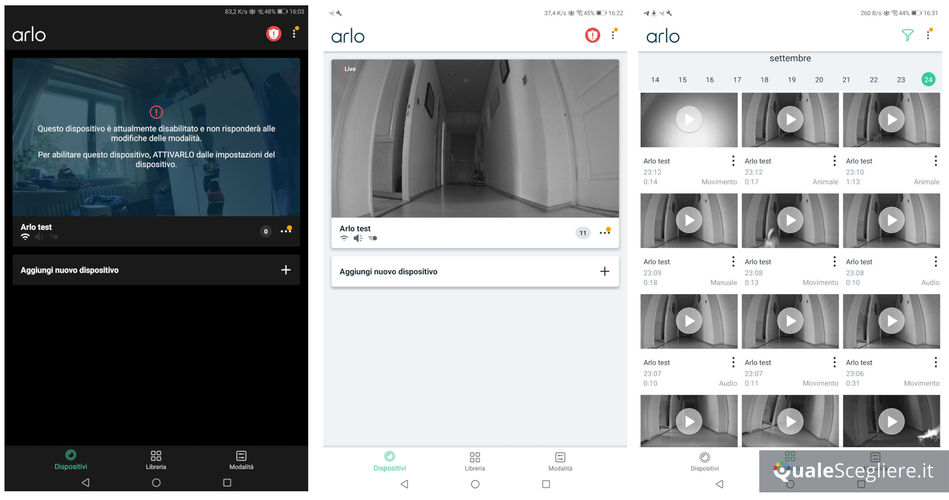Open the live hallway camera feed

[x=475, y=138]
